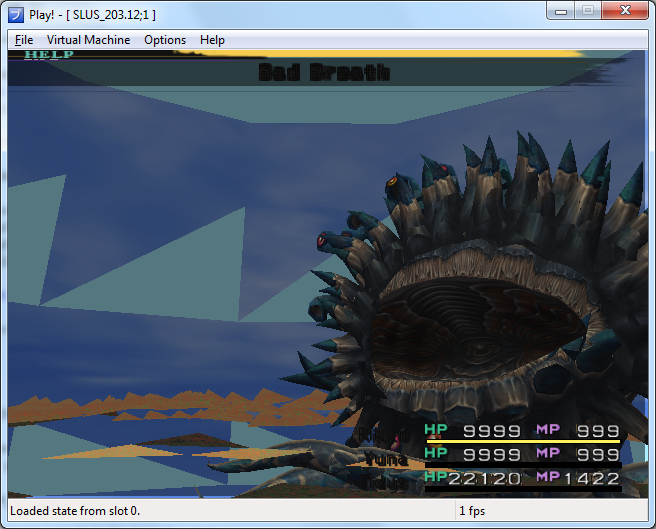Viewport: 656px width, 529px height.
Task: Open the File menu
Action: click(24, 40)
